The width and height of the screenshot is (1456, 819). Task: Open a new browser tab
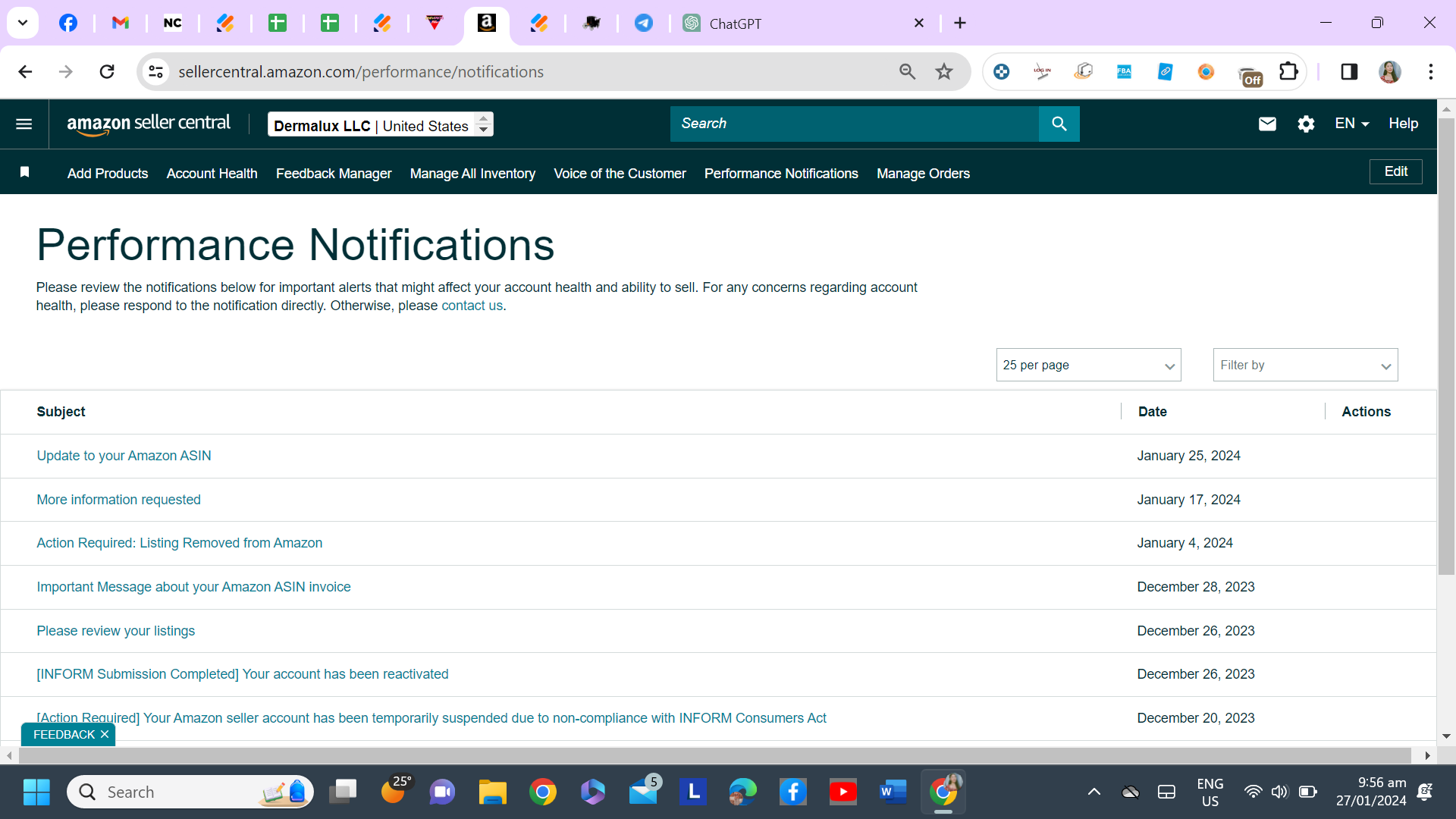(960, 24)
